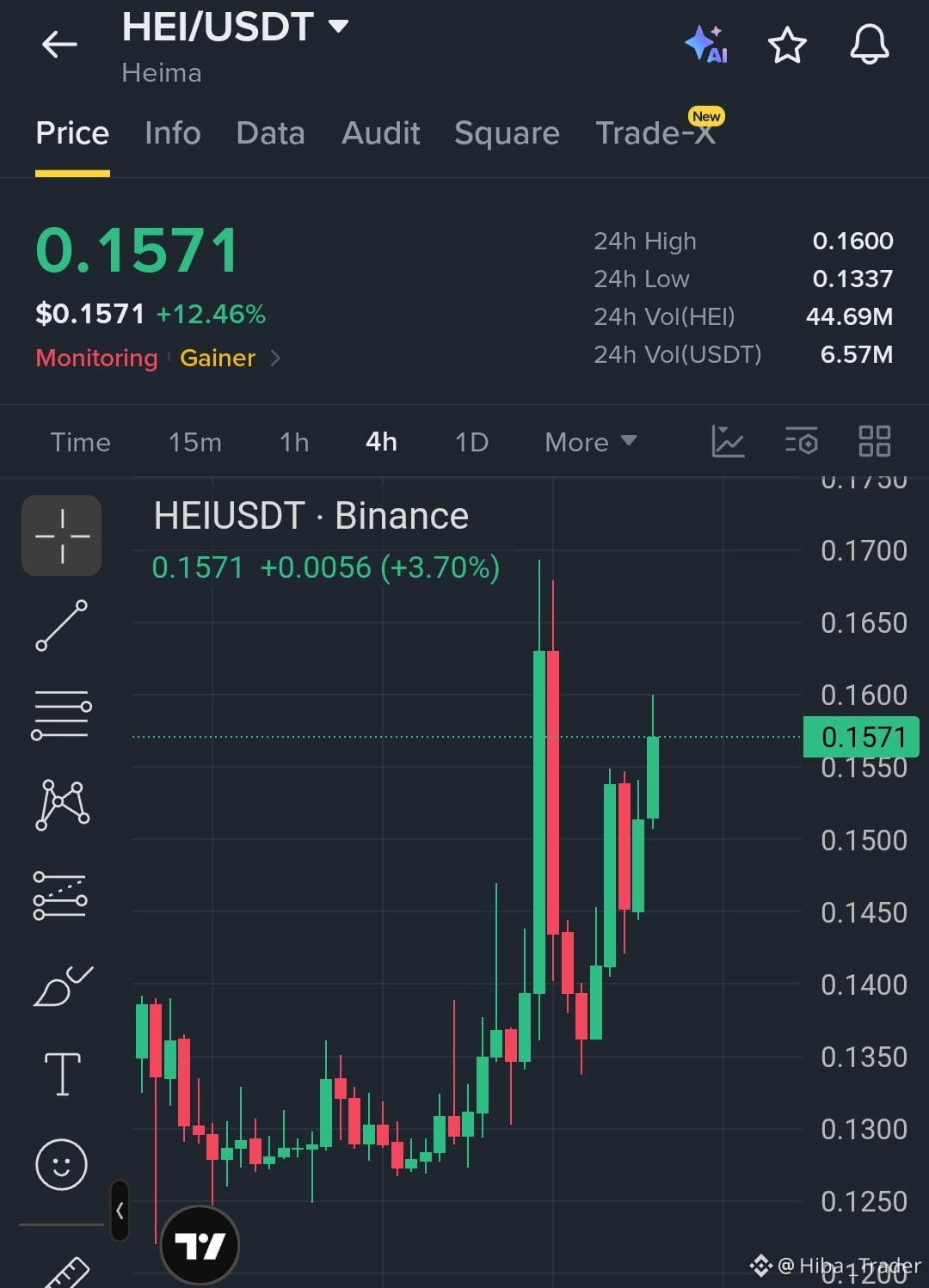
Task: Select the crosshair cursor tool
Action: [x=62, y=536]
